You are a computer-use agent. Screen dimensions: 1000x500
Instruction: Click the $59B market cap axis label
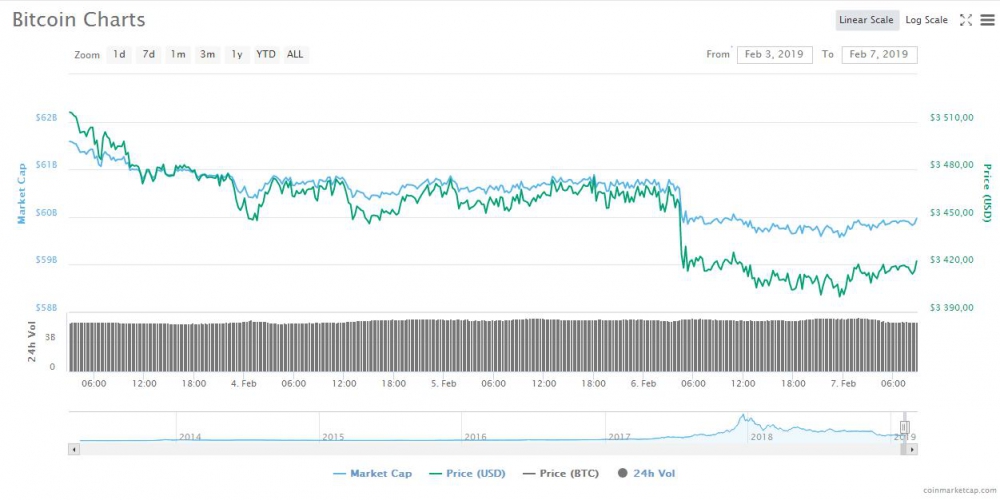coord(46,260)
